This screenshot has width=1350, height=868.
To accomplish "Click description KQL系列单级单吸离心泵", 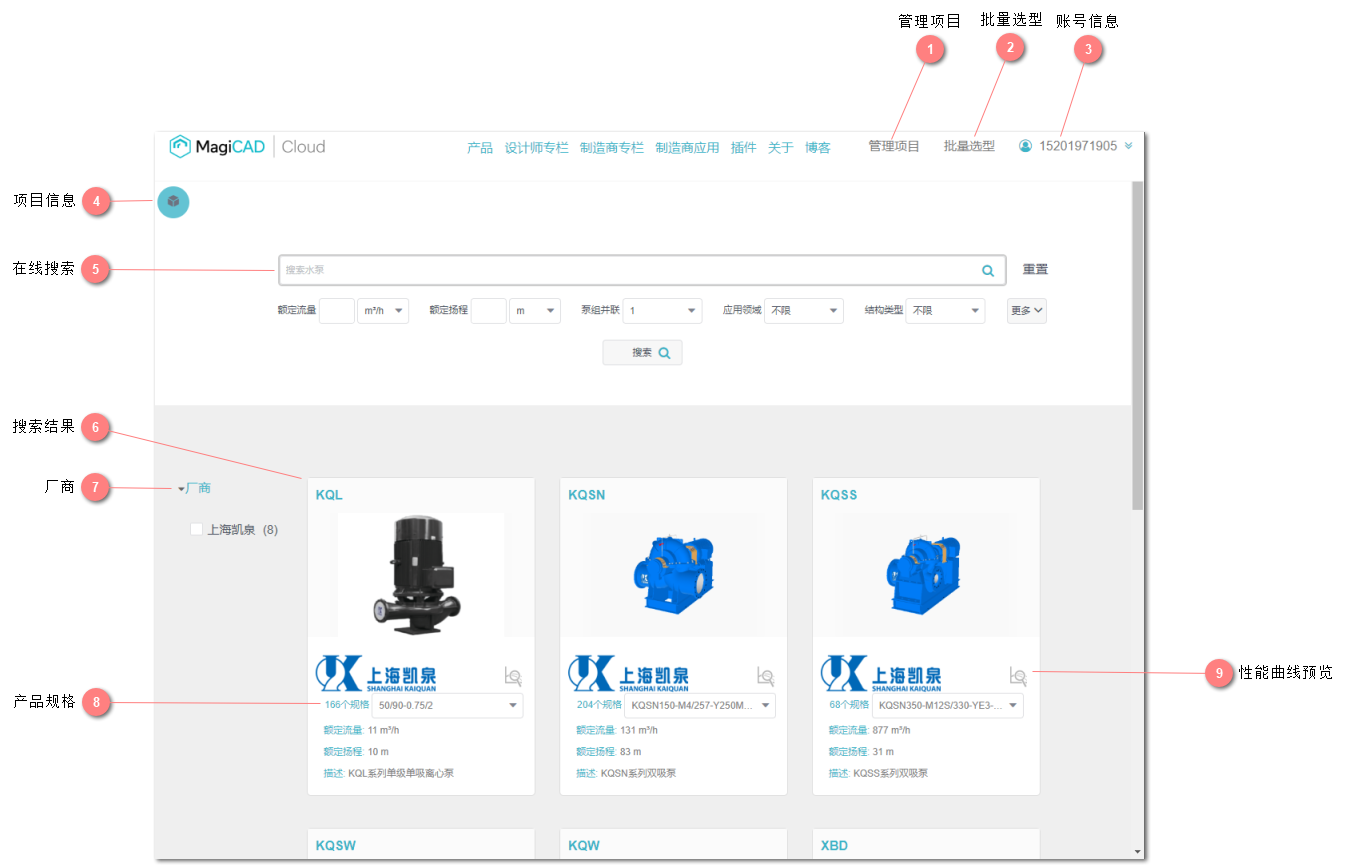I will pyautogui.click(x=401, y=774).
